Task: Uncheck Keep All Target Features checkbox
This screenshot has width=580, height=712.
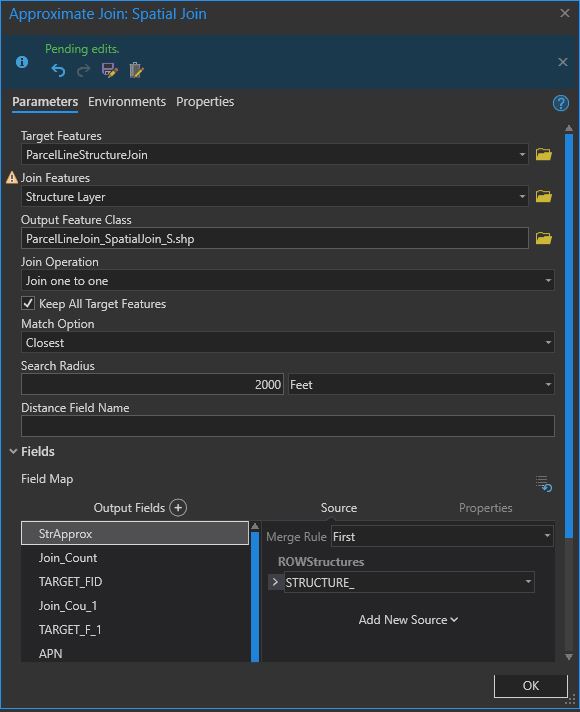Action: tap(28, 303)
